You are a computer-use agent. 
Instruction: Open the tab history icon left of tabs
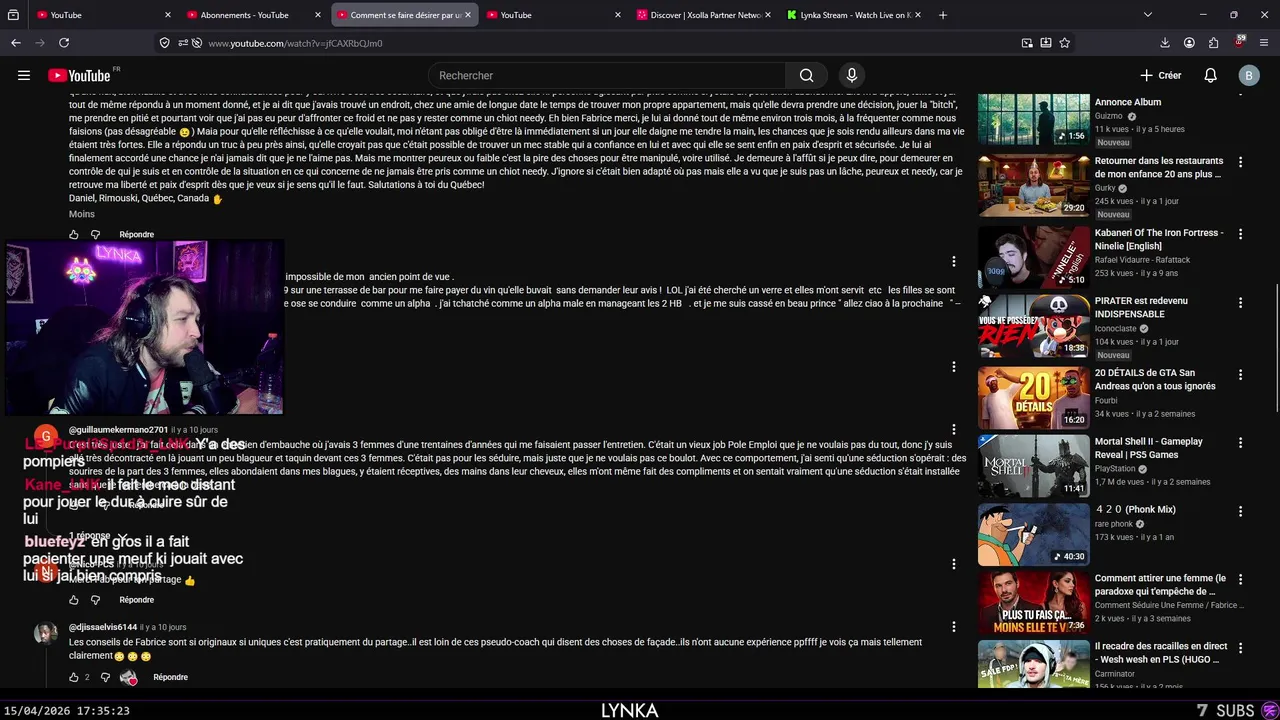click(x=13, y=15)
